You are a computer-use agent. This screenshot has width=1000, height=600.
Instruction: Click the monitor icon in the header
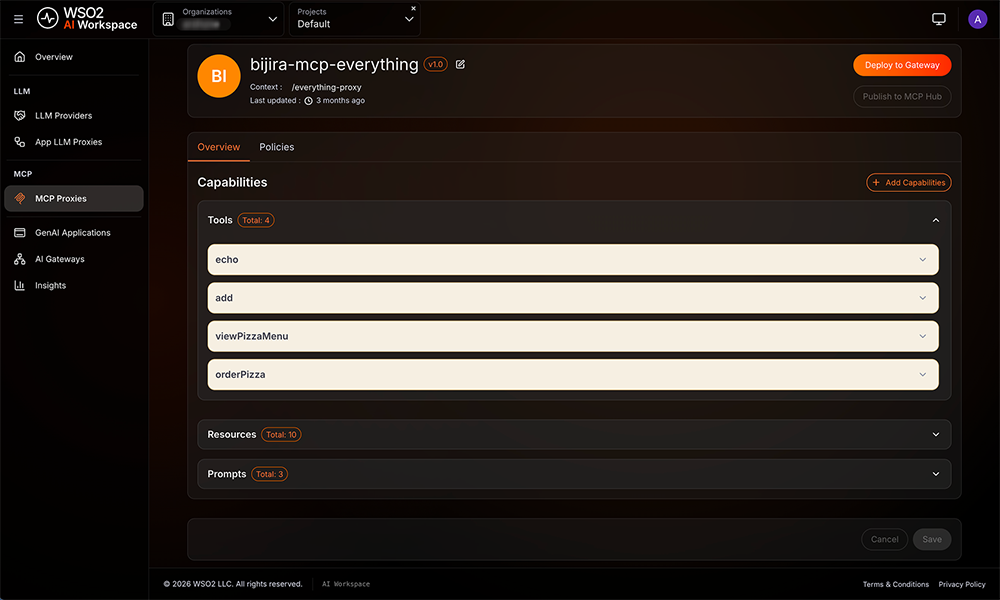pos(938,19)
